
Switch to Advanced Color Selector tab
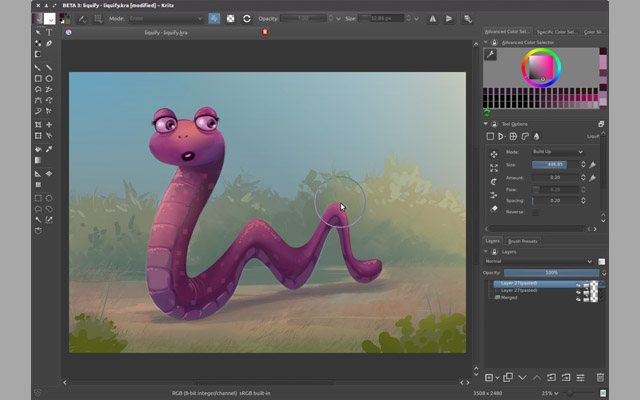tap(507, 31)
